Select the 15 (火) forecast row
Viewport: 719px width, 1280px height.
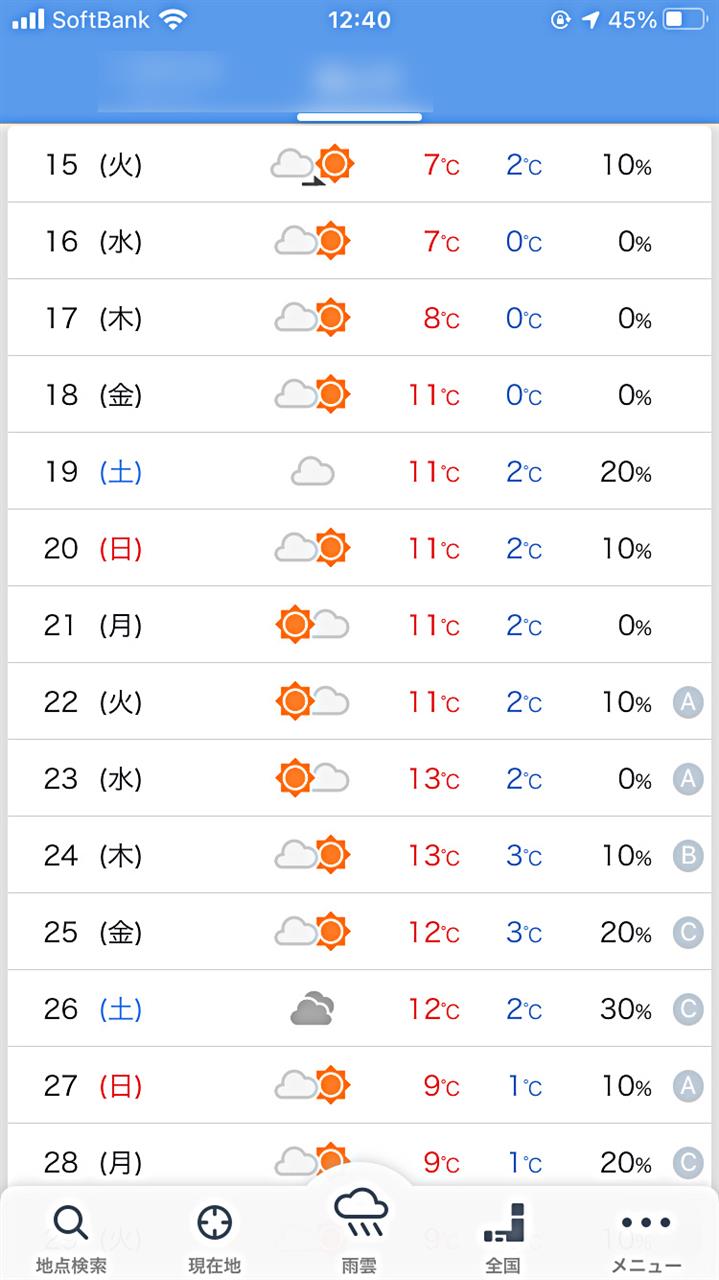(x=360, y=164)
